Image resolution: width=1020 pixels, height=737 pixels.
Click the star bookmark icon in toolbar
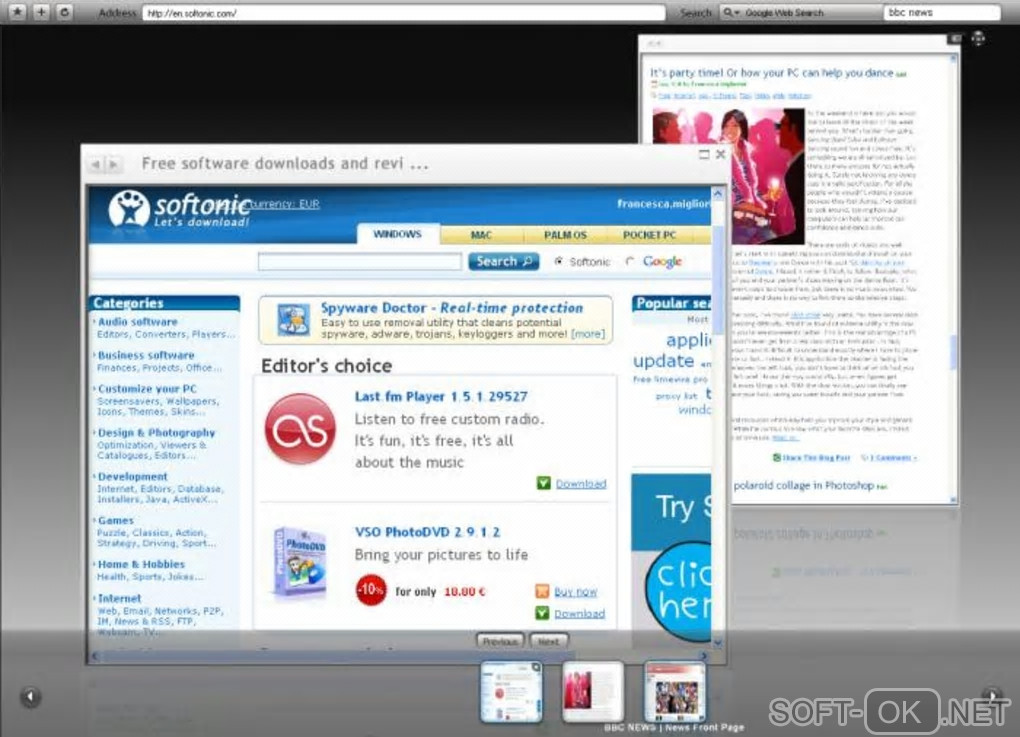tap(17, 12)
